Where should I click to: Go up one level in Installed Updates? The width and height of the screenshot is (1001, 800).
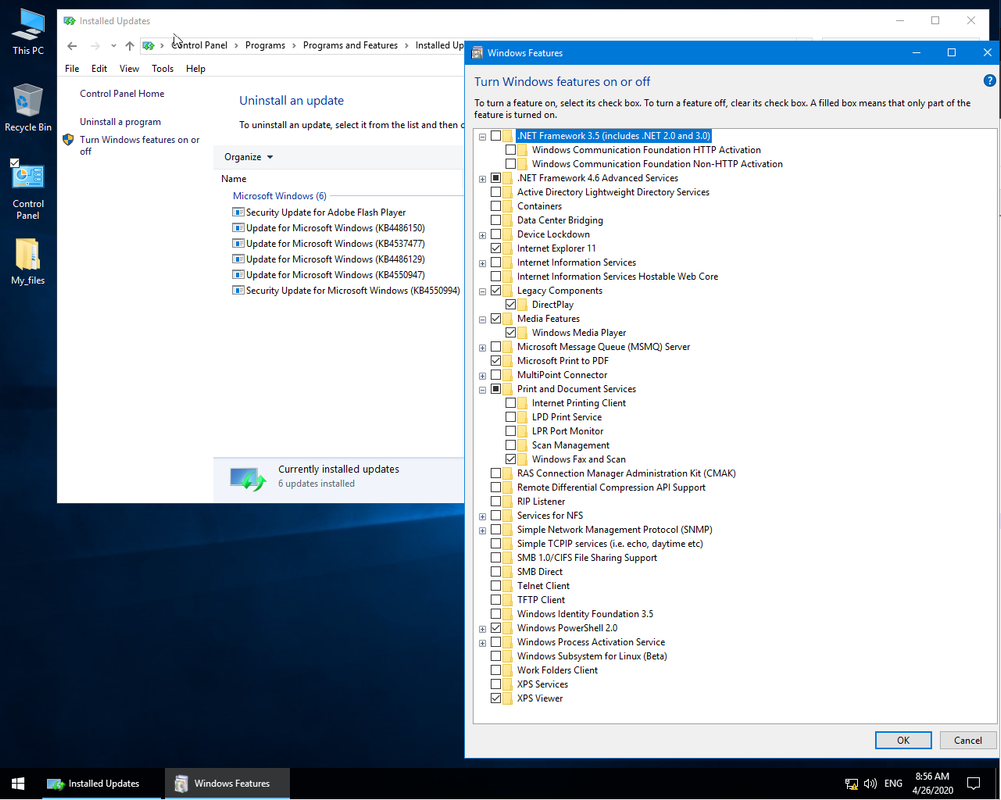(130, 45)
